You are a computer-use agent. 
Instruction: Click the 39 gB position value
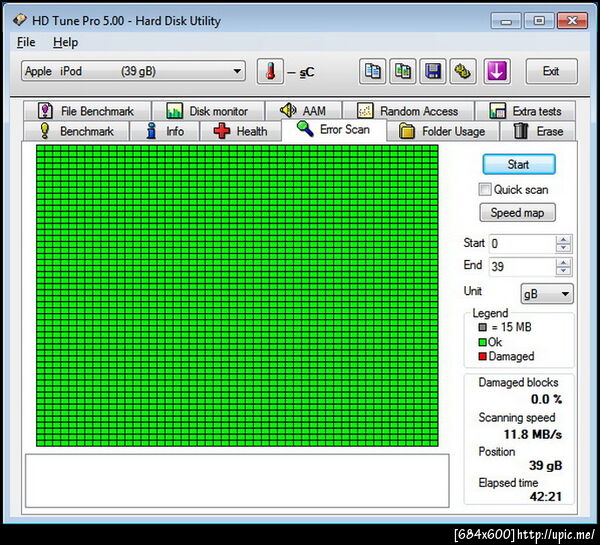546,465
